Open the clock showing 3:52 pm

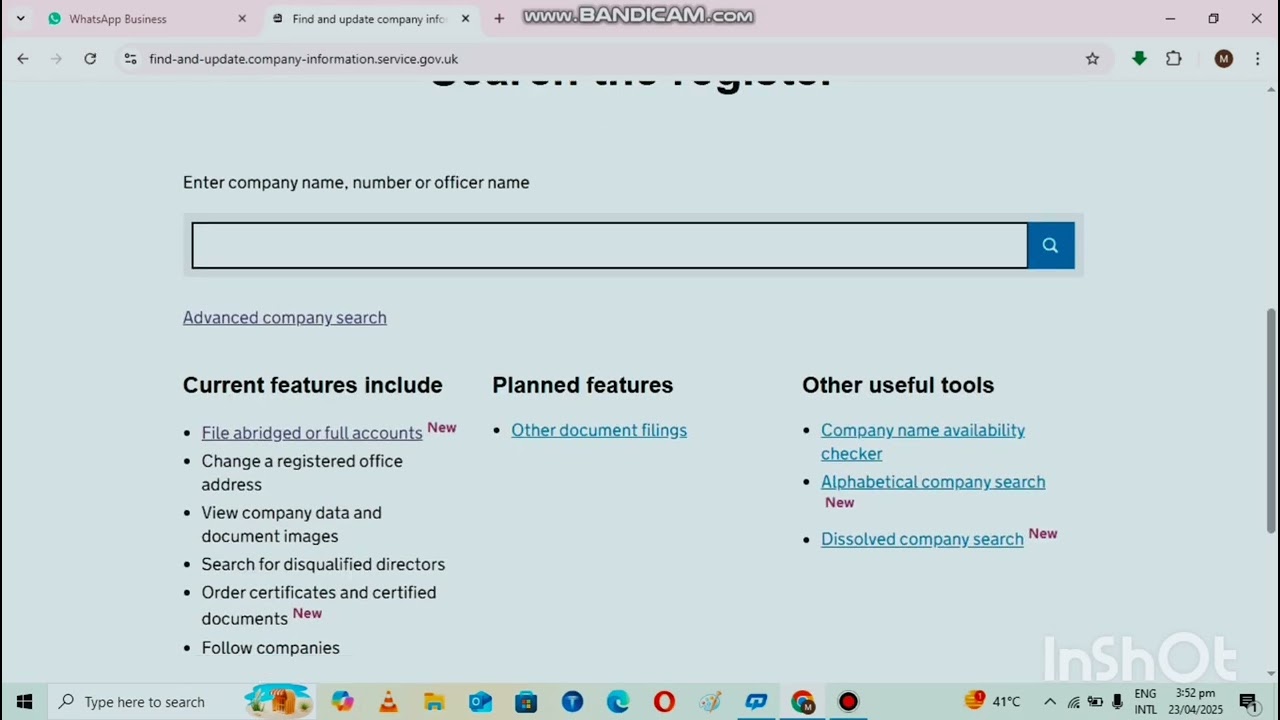tap(1195, 702)
